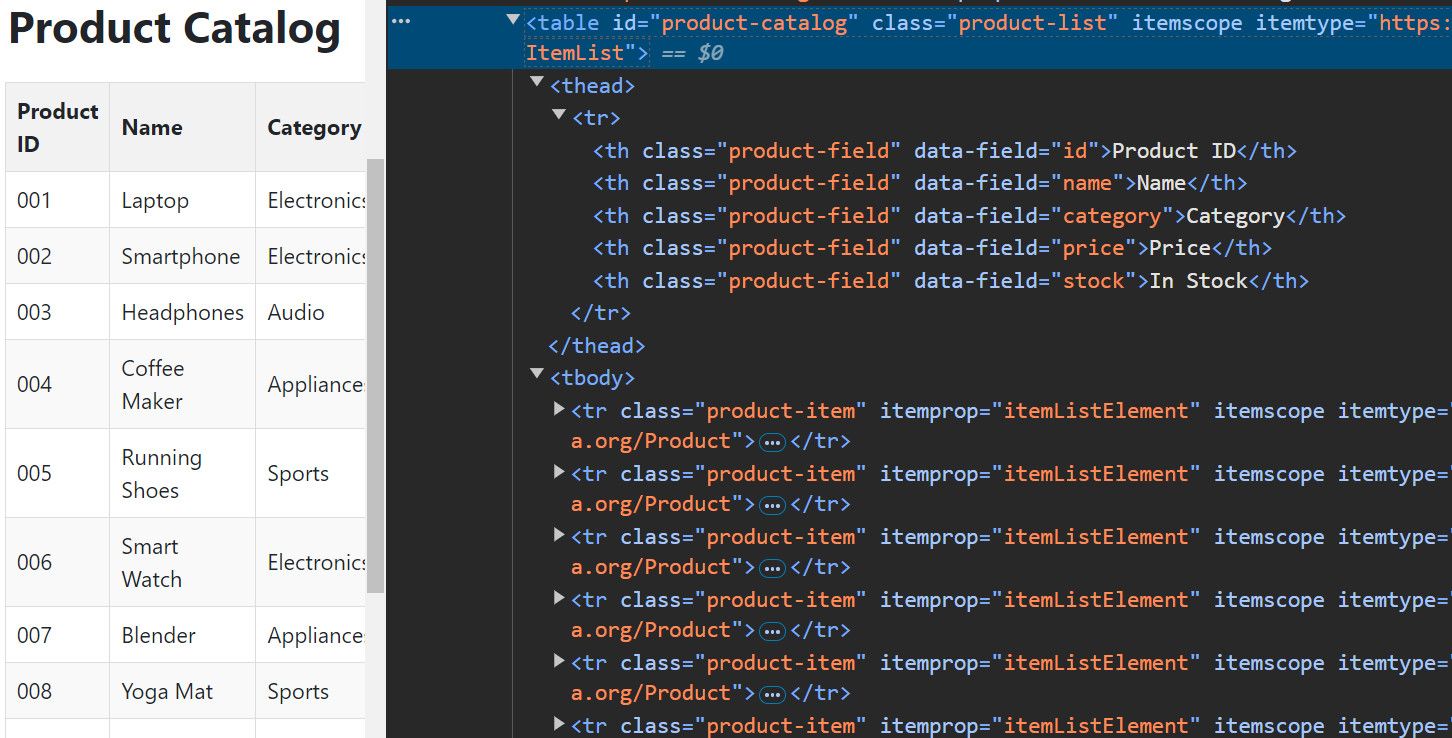This screenshot has width=1452, height=738.
Task: Click the Sports cell in the Yoga Mat row
Action: point(312,691)
